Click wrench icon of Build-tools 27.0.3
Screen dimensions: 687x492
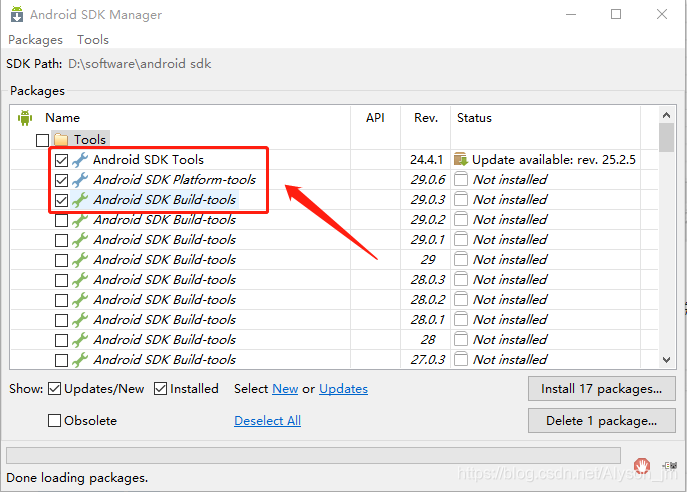80,360
